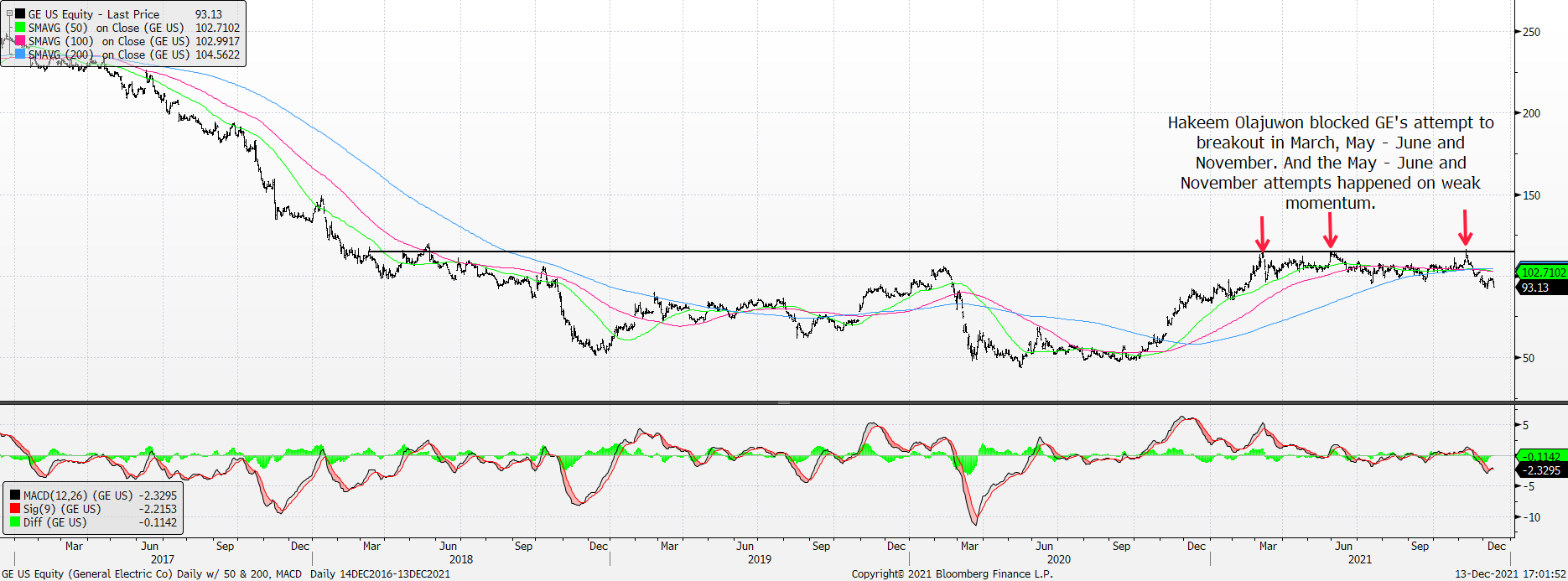Click the 104.5622 legend value

tap(217, 54)
